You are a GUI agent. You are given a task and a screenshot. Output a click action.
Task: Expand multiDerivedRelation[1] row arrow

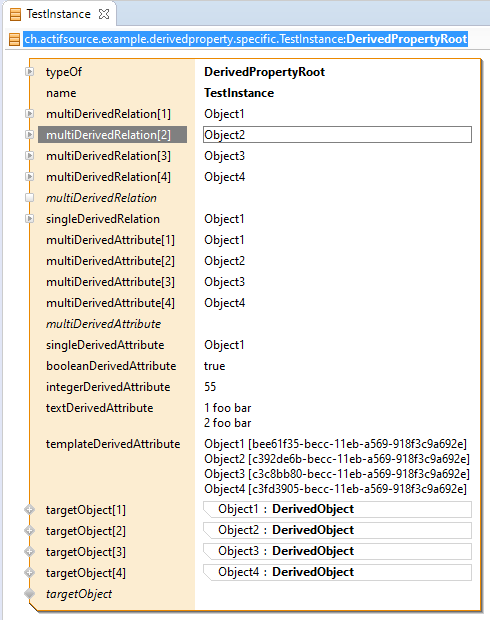[30, 114]
